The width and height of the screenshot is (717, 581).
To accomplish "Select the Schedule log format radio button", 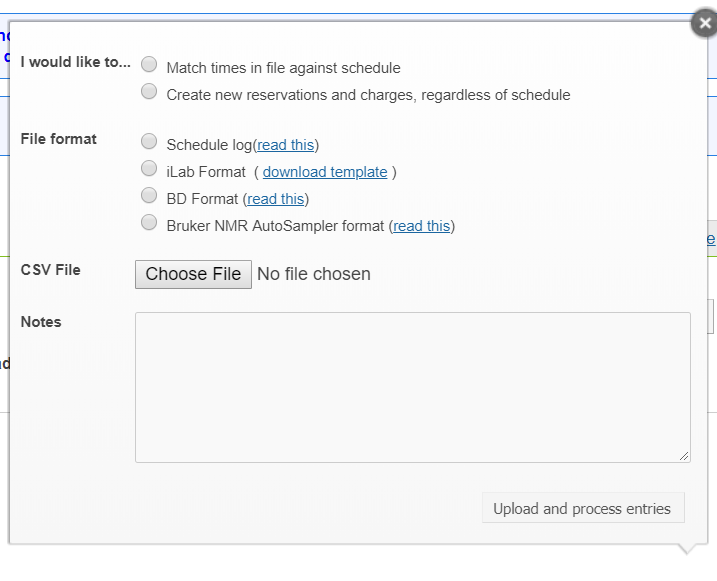I will click(149, 141).
